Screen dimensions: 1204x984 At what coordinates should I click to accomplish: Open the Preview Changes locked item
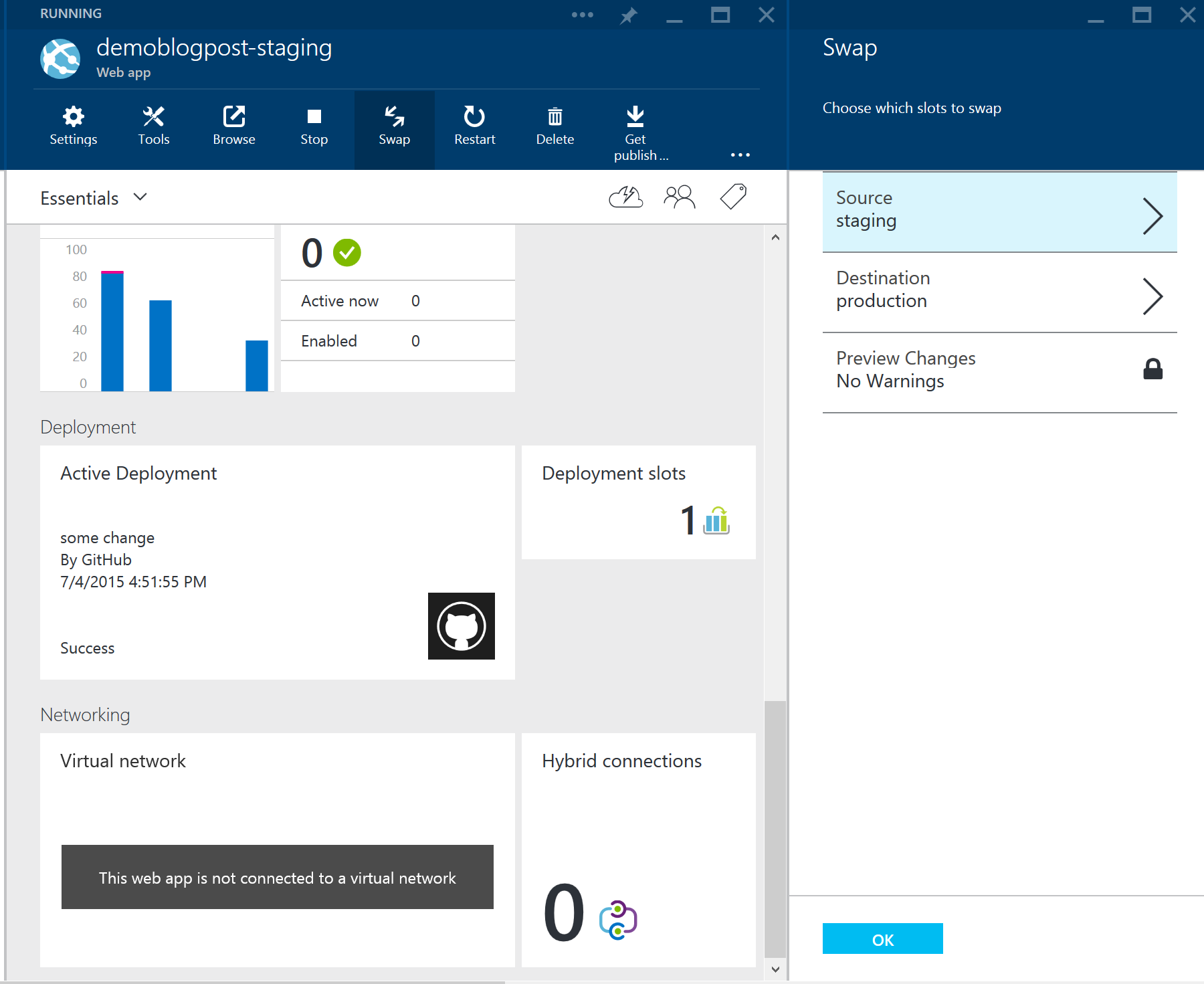click(999, 372)
